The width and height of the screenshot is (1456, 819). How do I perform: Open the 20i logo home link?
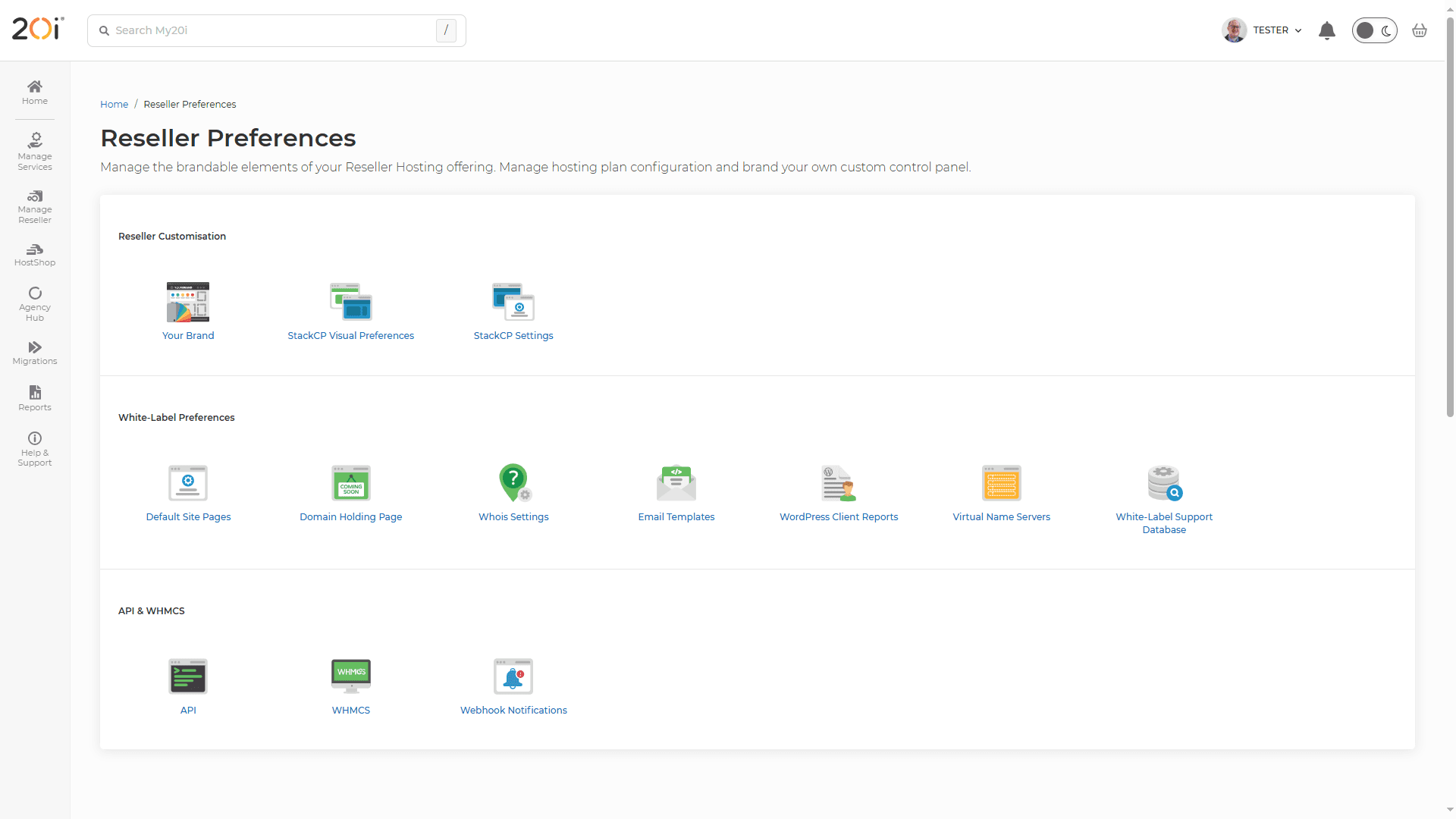click(x=38, y=29)
